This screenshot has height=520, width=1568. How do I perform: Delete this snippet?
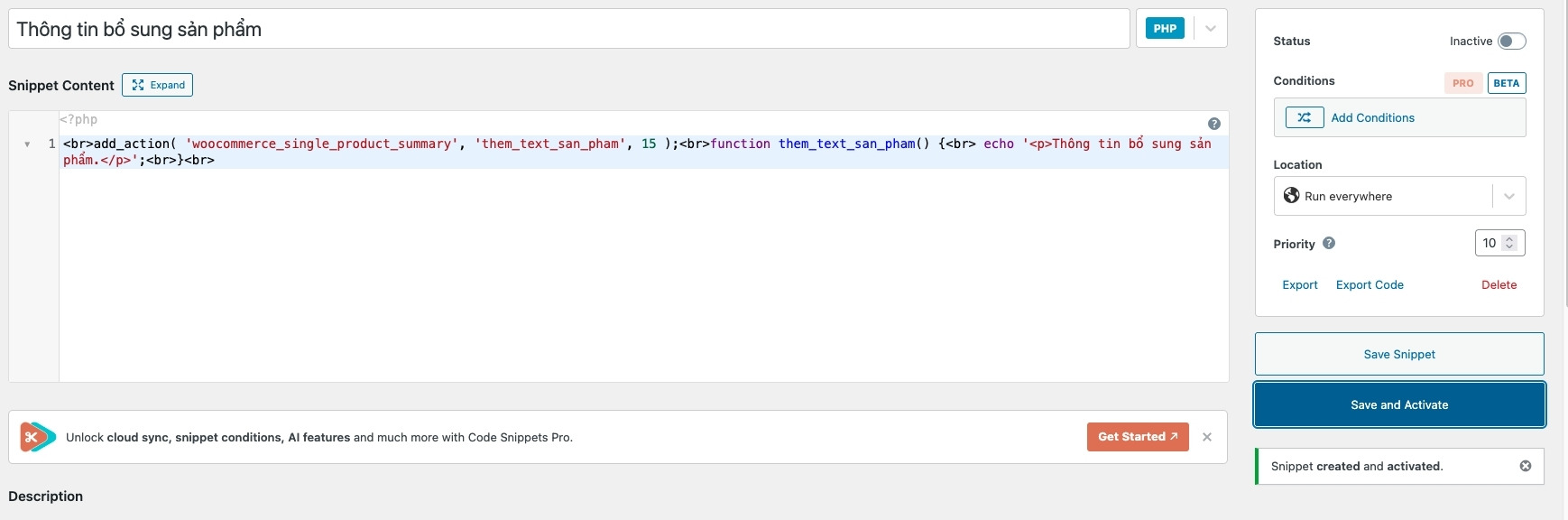[x=1499, y=284]
